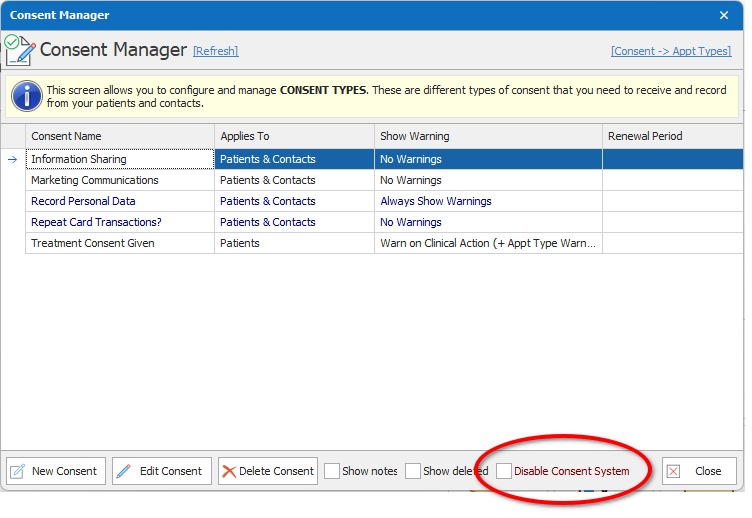This screenshot has width=752, height=518.
Task: Close the Consent Manager window via title bar
Action: pos(724,15)
